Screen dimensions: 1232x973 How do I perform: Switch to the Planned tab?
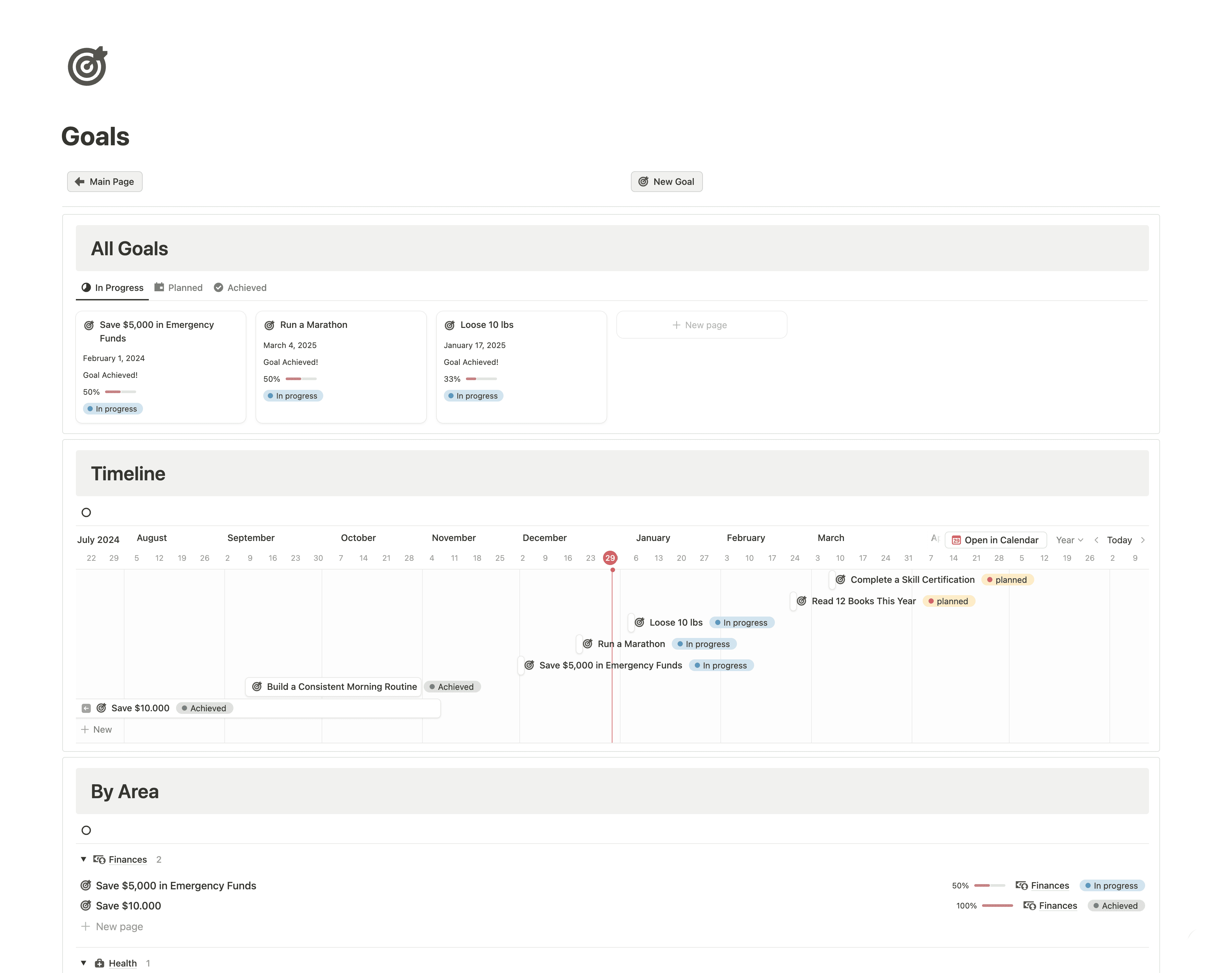coord(179,288)
